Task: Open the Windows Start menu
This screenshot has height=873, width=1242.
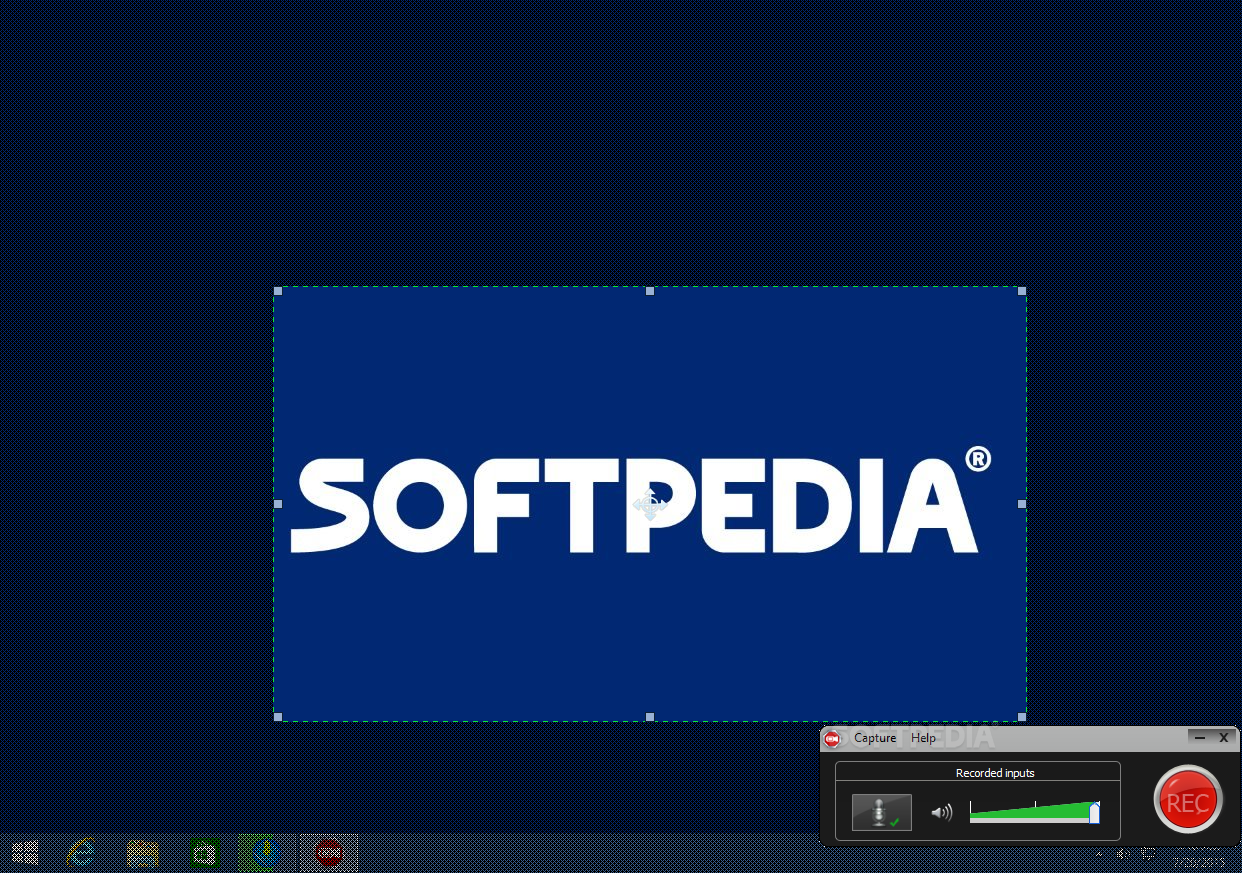Action: click(25, 853)
